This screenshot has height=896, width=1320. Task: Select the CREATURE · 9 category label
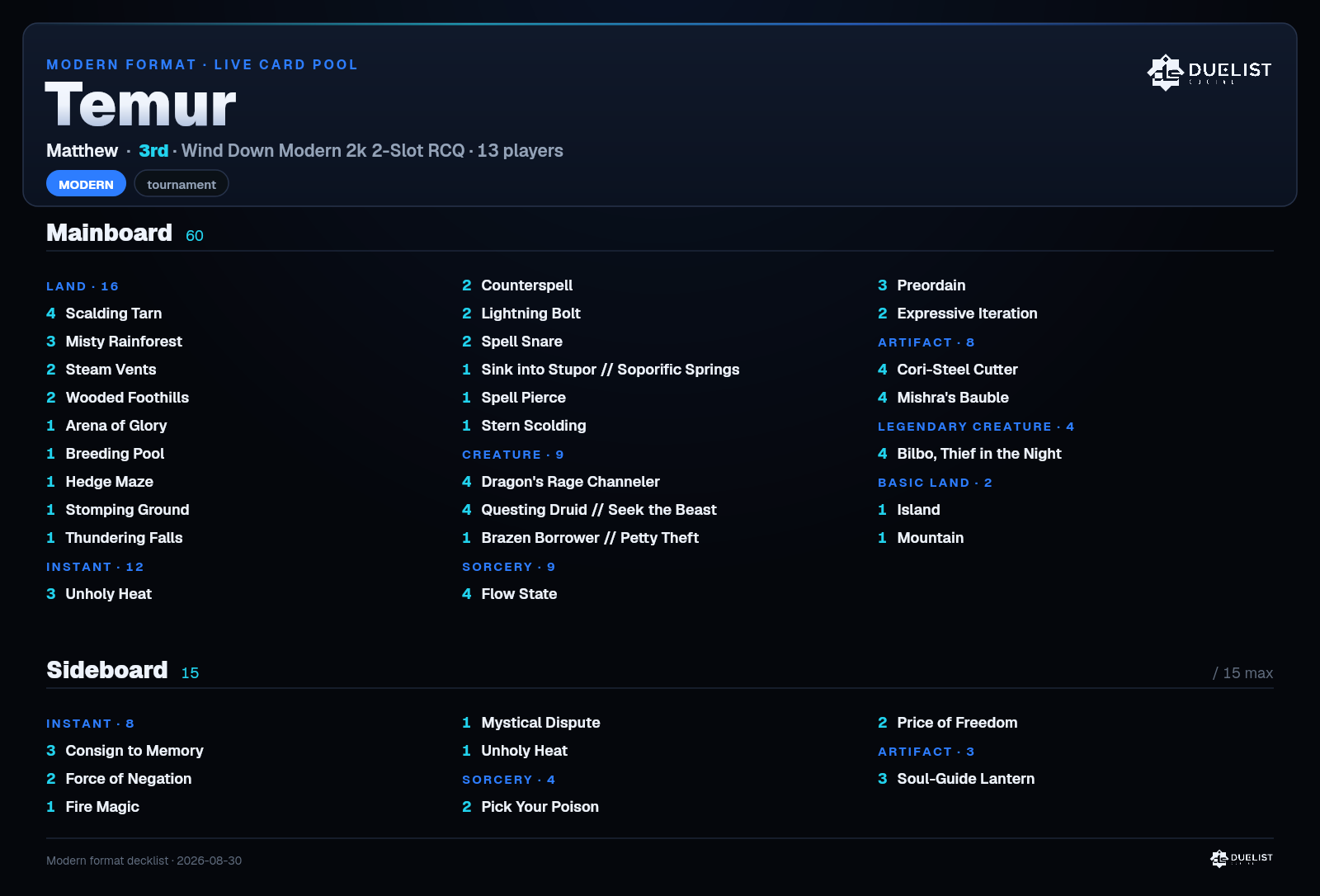513,455
